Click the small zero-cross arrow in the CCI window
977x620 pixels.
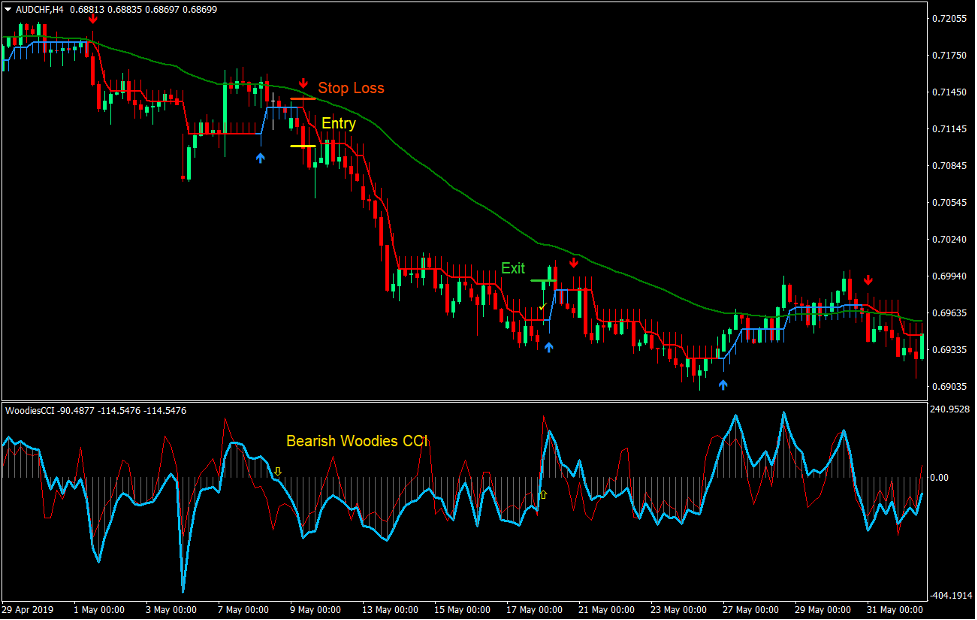point(277,472)
